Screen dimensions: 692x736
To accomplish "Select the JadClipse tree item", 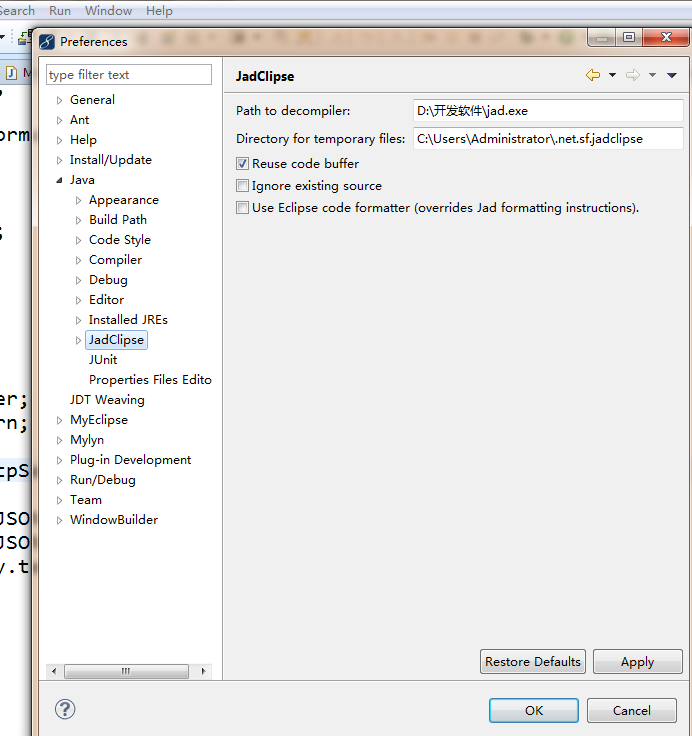I will tap(116, 340).
